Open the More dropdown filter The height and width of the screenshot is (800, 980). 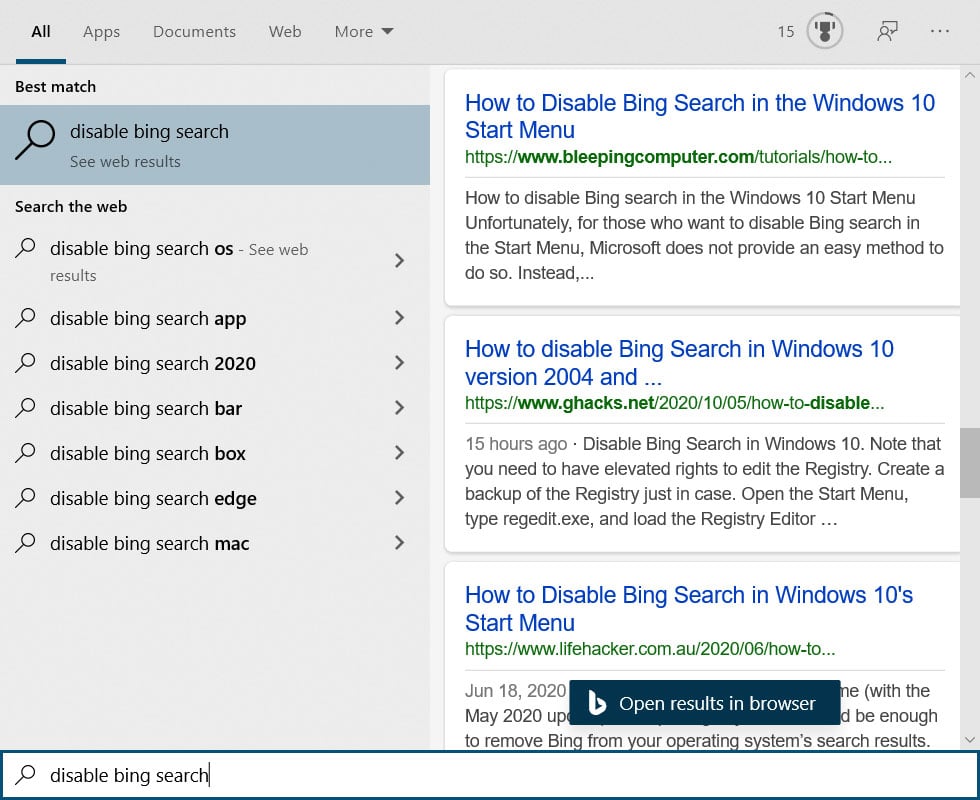click(364, 32)
